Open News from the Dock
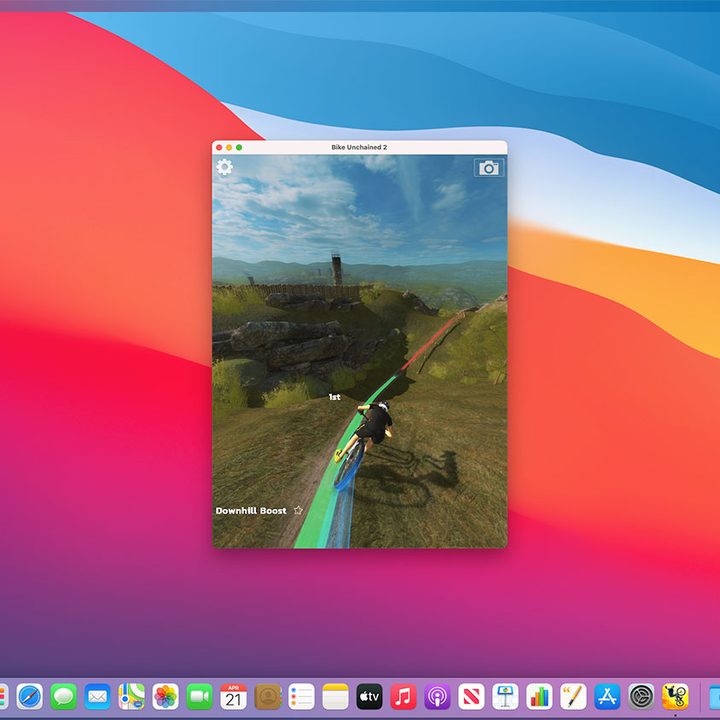 472,697
